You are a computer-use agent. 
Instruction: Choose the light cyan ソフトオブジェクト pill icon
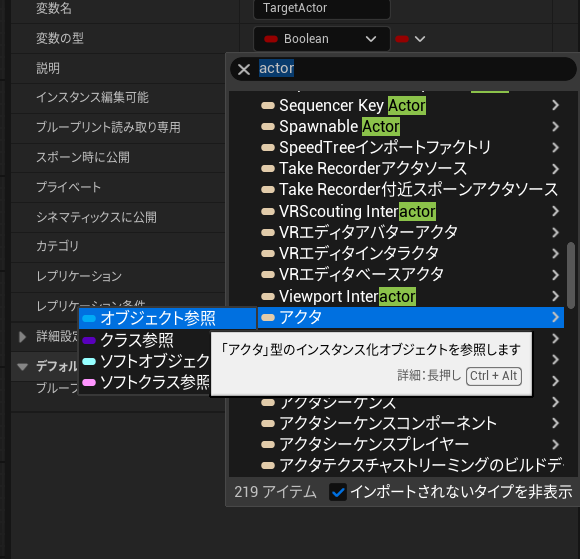pyautogui.click(x=89, y=361)
